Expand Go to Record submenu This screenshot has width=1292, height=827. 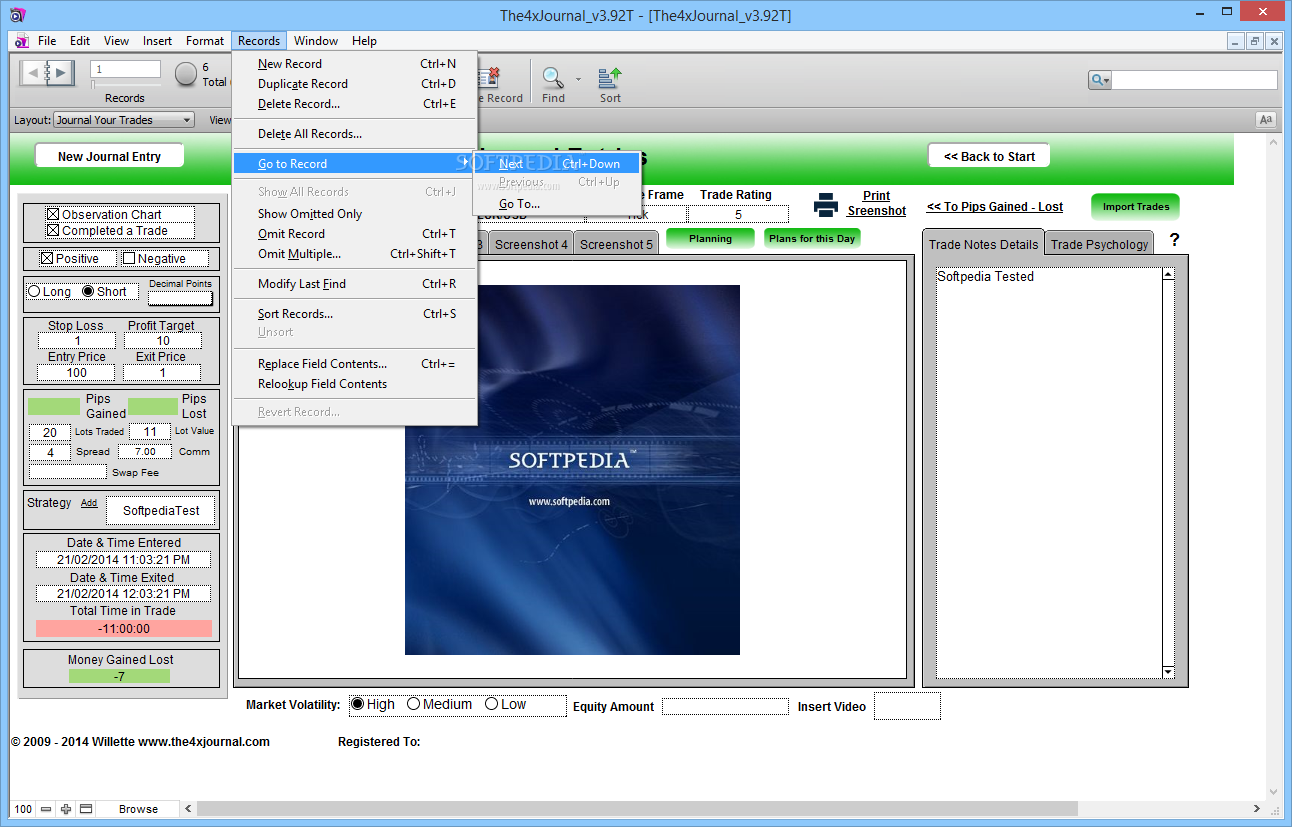pyautogui.click(x=354, y=163)
